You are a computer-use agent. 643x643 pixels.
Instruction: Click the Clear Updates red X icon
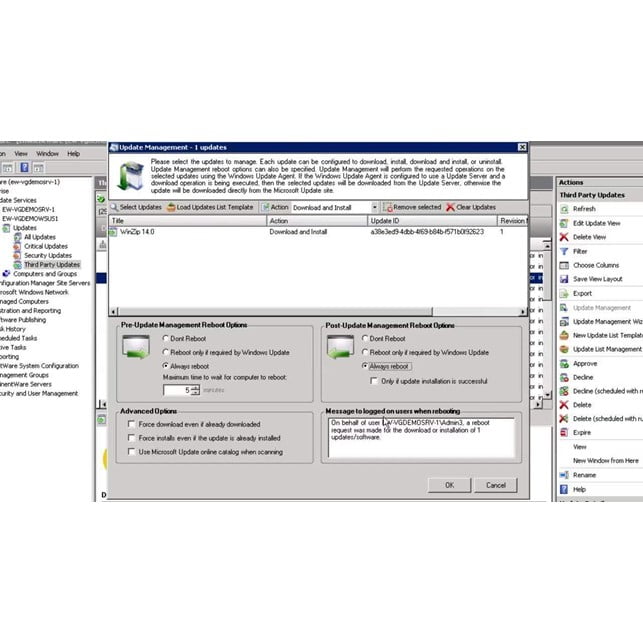(450, 207)
